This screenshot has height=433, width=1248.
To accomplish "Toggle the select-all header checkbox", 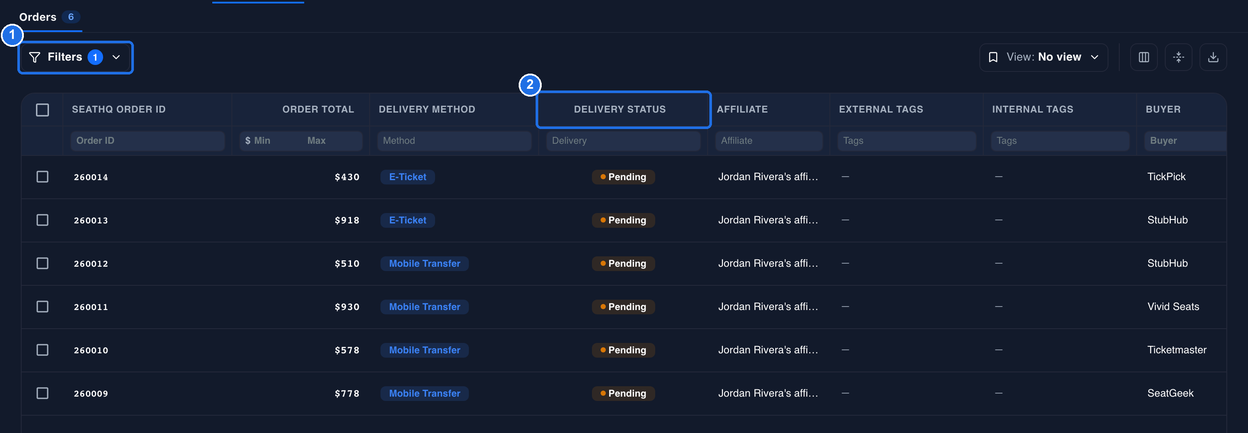I will point(42,110).
